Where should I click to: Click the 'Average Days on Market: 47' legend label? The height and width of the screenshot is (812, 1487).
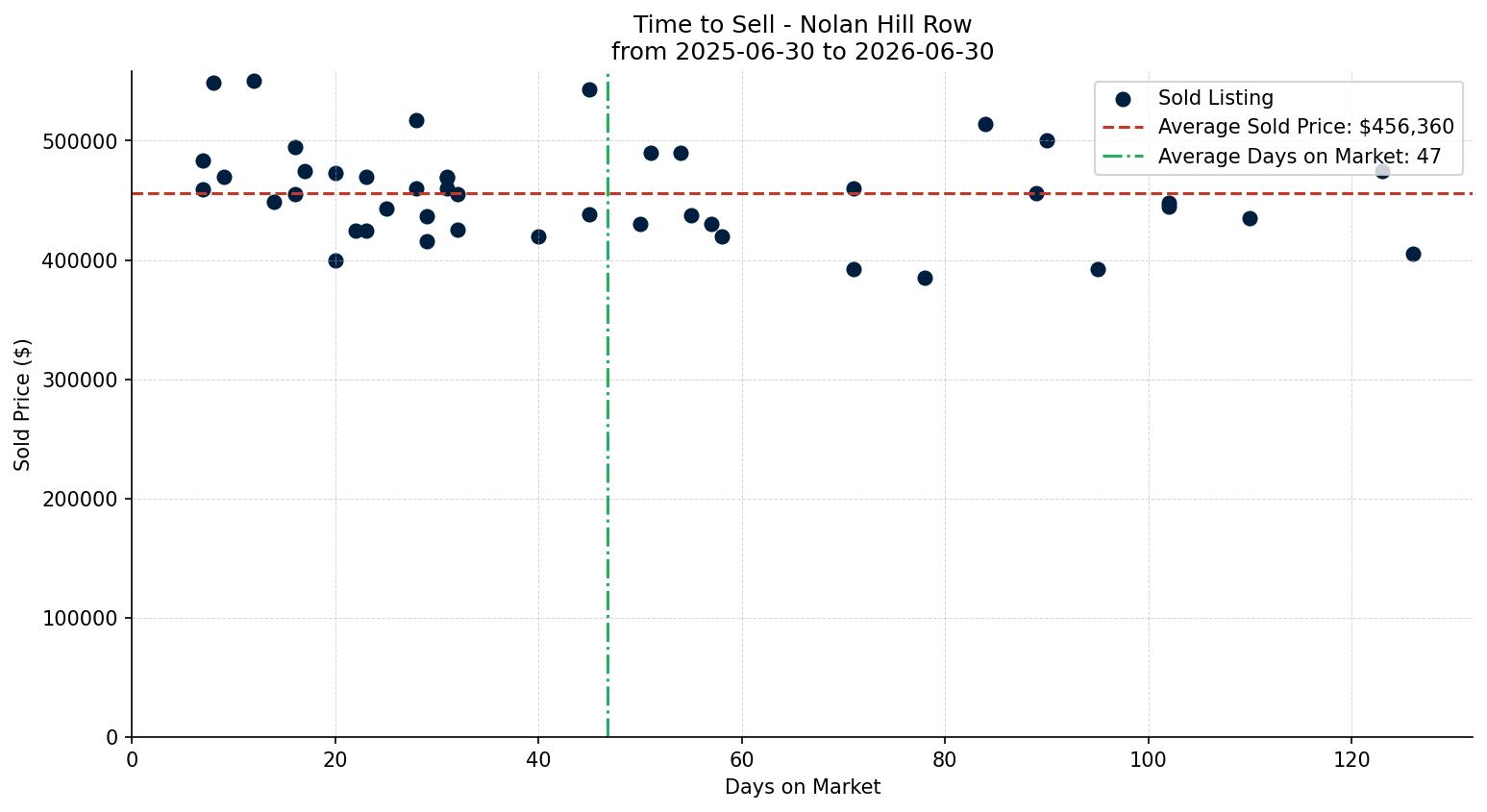[x=1300, y=156]
